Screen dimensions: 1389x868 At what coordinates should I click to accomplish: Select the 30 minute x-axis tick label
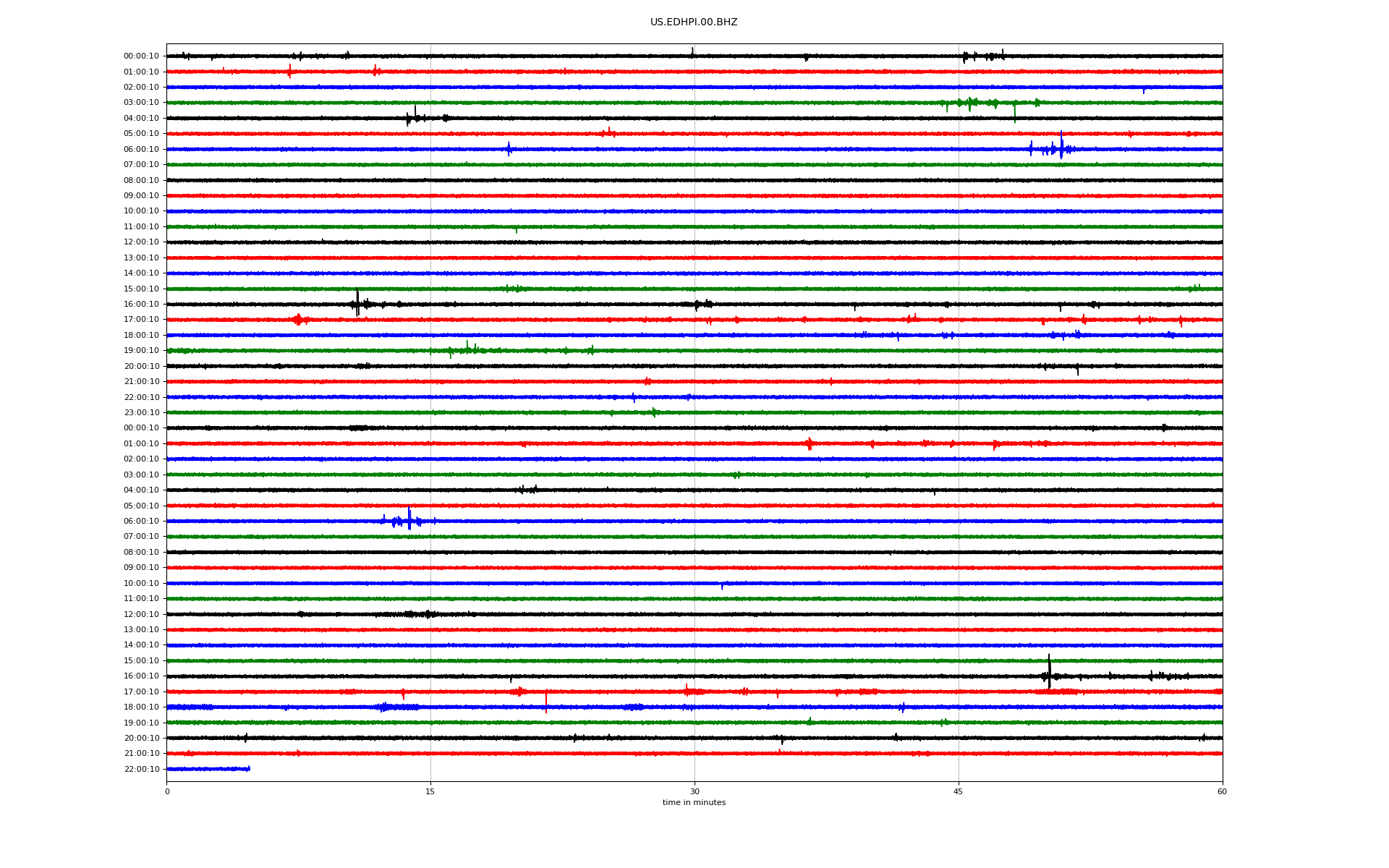(x=694, y=791)
